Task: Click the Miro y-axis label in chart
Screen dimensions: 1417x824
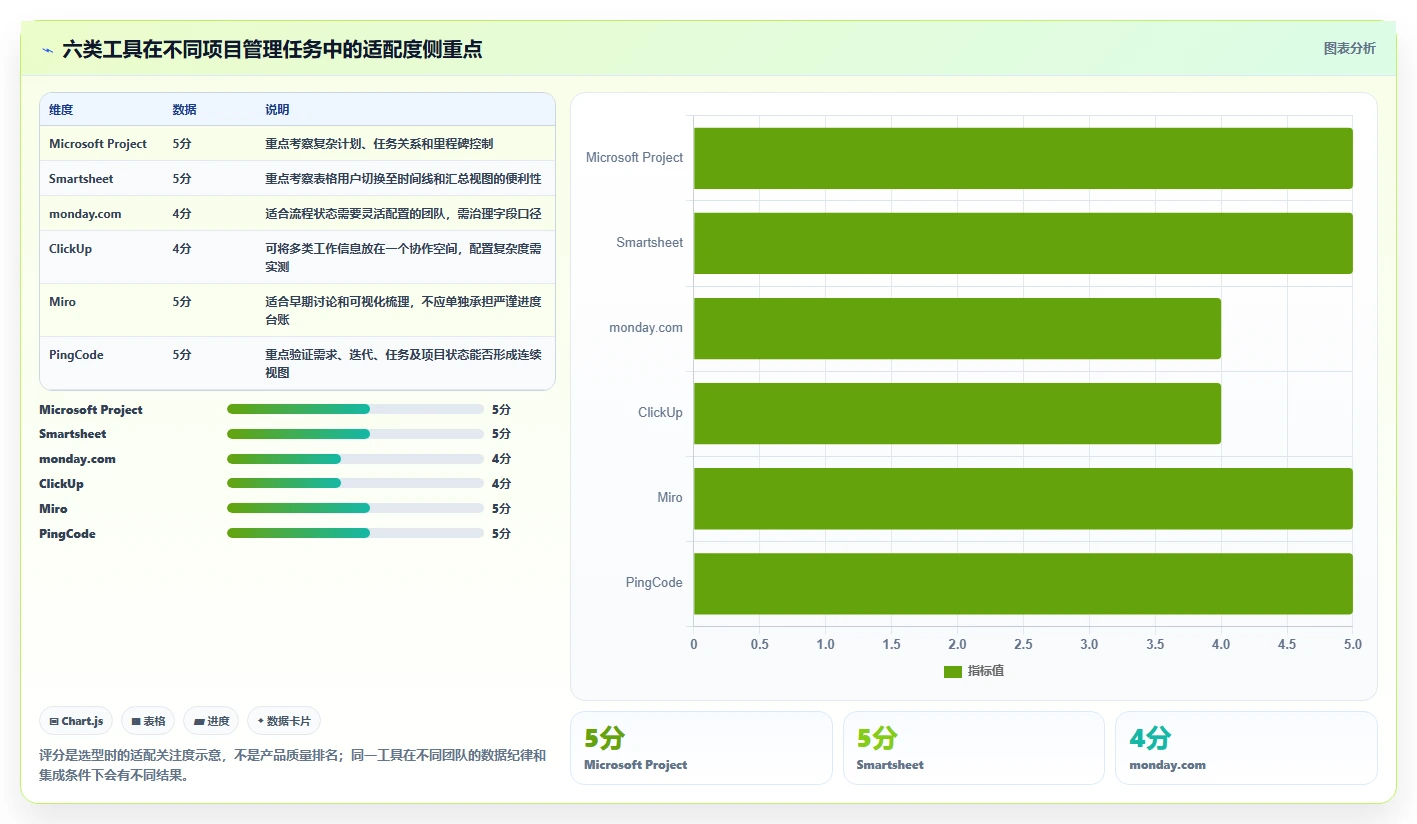Action: click(x=670, y=498)
